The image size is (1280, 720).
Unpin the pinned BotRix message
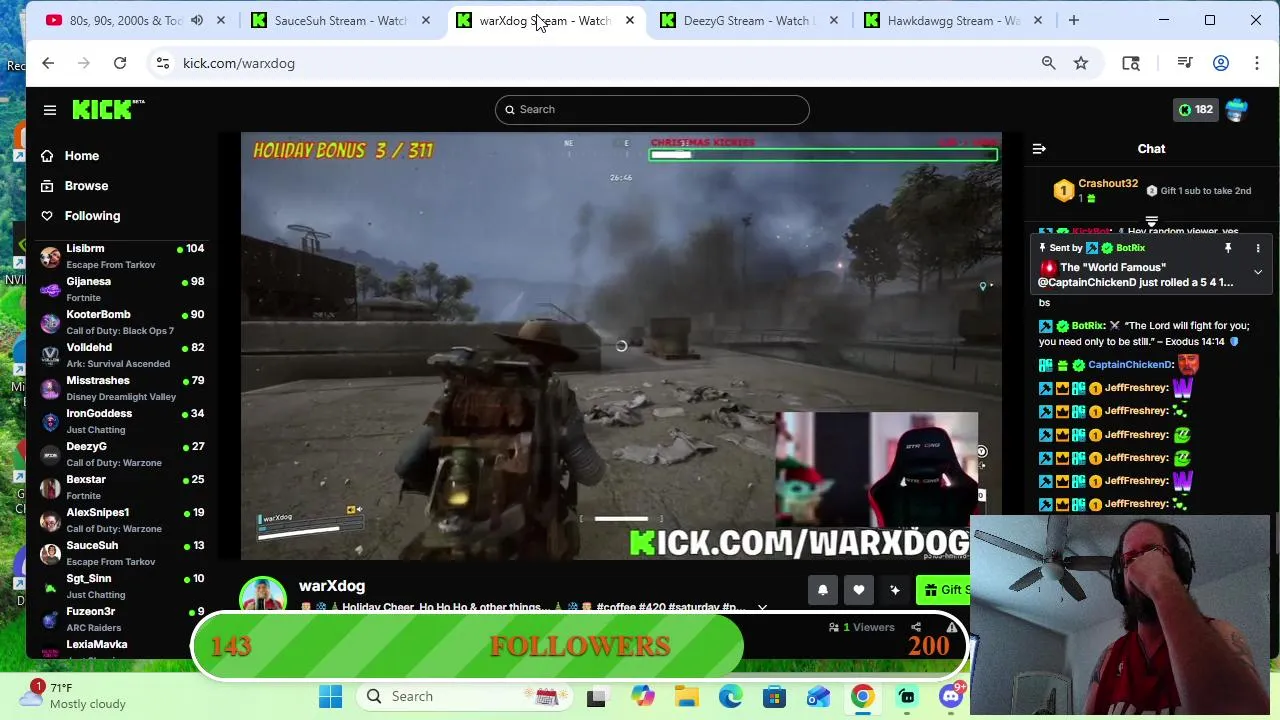(x=1228, y=248)
